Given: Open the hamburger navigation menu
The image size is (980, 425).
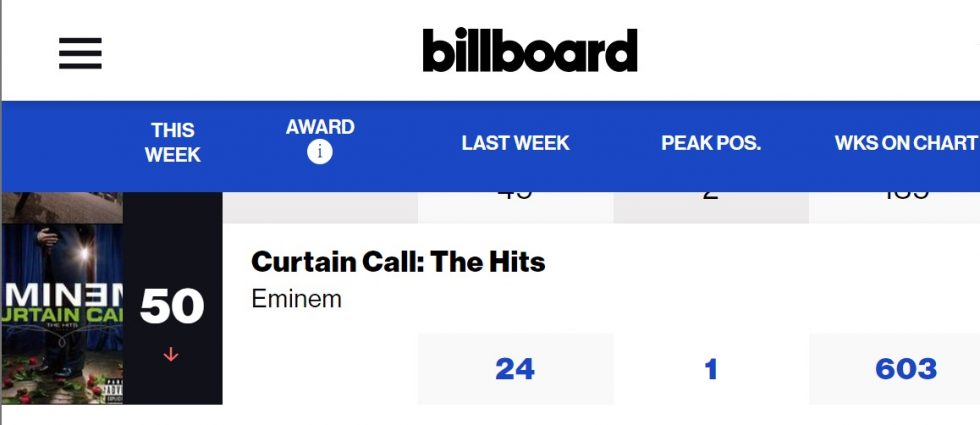Looking at the screenshot, I should pos(80,53).
